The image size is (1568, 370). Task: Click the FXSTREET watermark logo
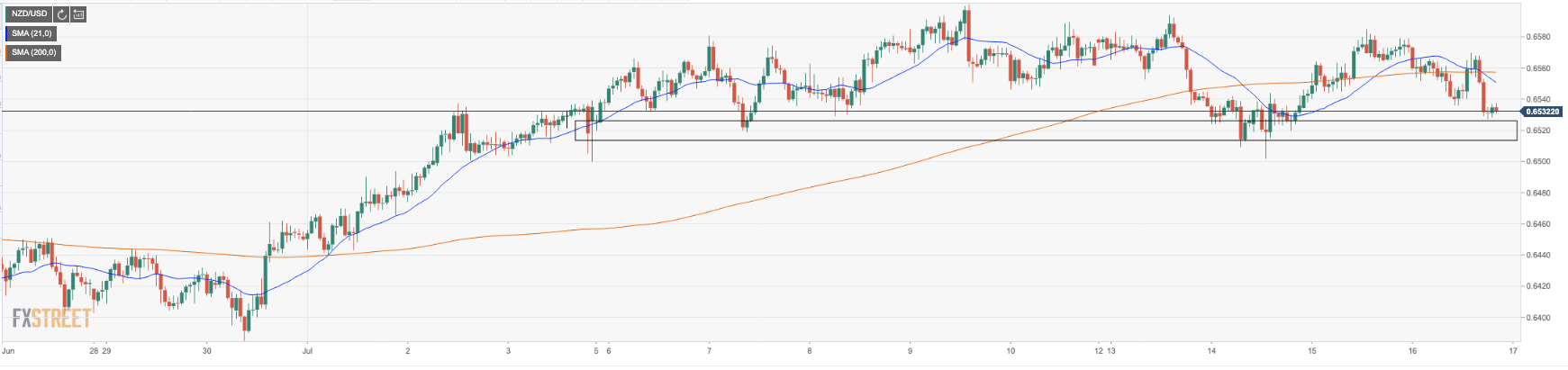(51, 318)
